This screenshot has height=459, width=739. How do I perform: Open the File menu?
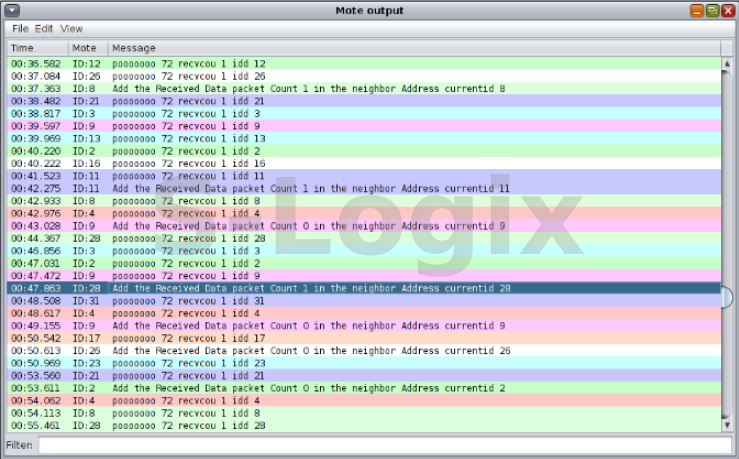(x=20, y=29)
